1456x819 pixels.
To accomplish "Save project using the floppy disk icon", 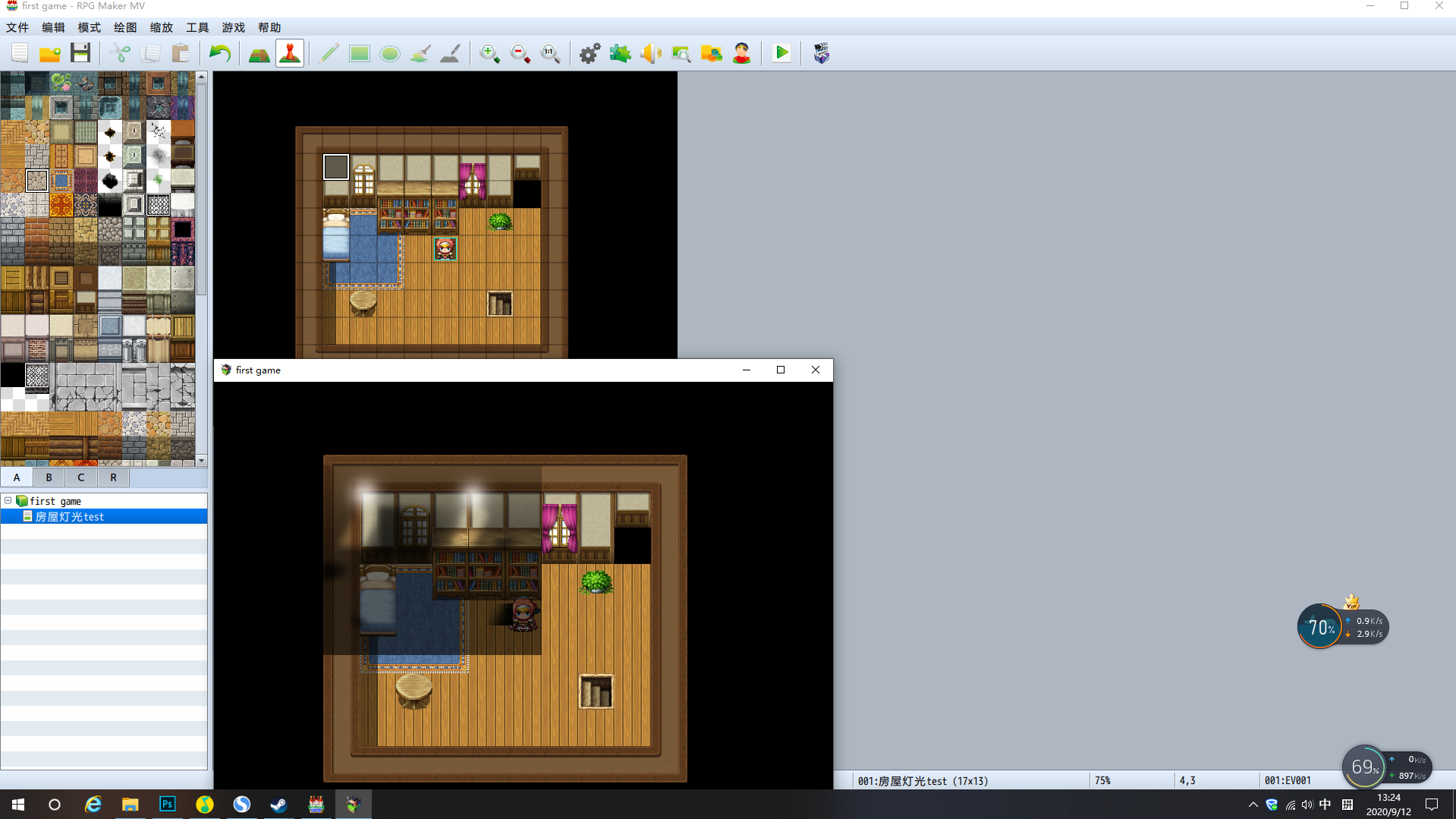I will (80, 53).
